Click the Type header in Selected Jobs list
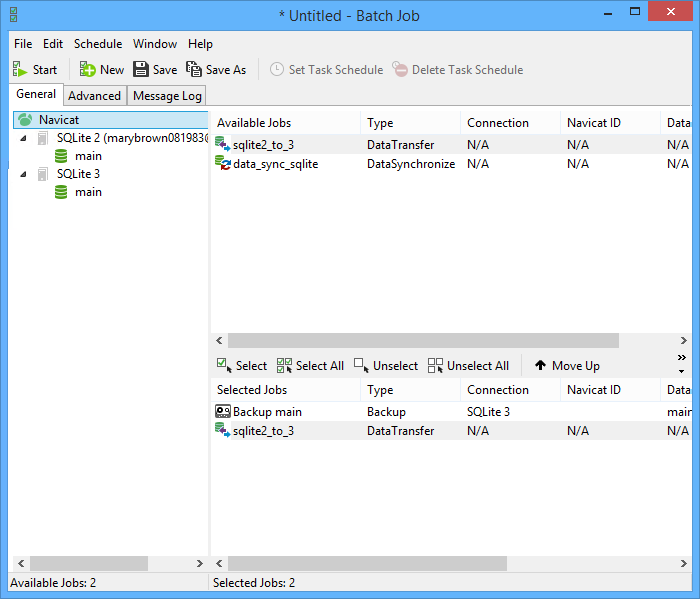Screen dimensions: 700x599 (x=411, y=390)
